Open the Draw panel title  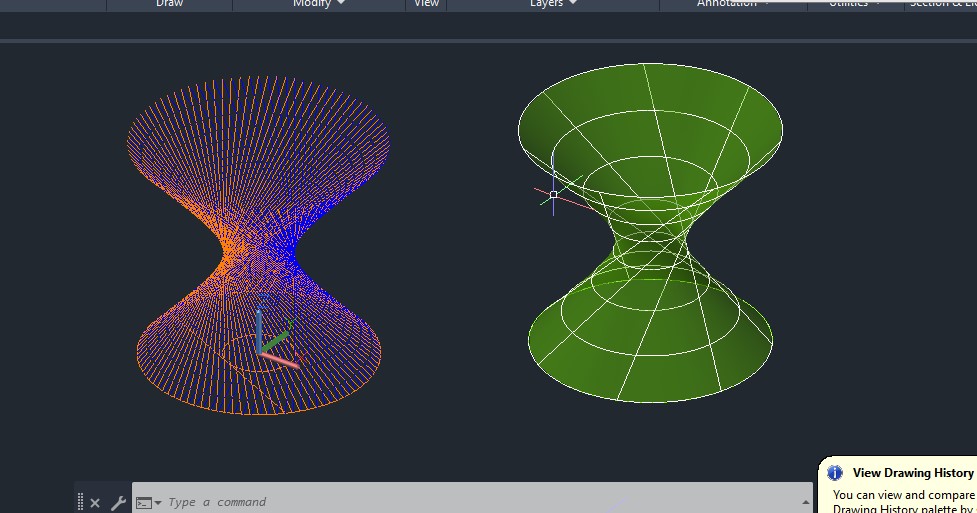[169, 4]
